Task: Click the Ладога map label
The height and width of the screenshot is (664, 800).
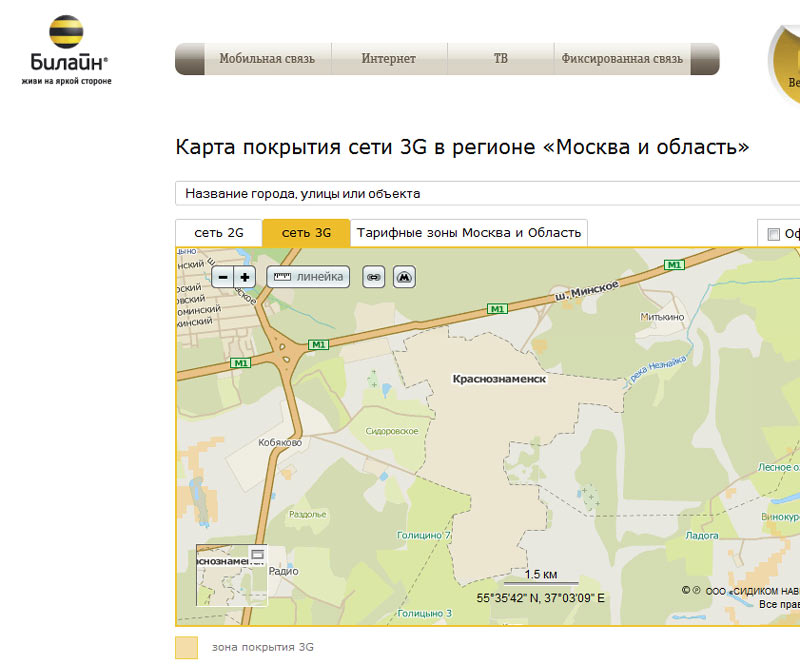Action: click(702, 535)
